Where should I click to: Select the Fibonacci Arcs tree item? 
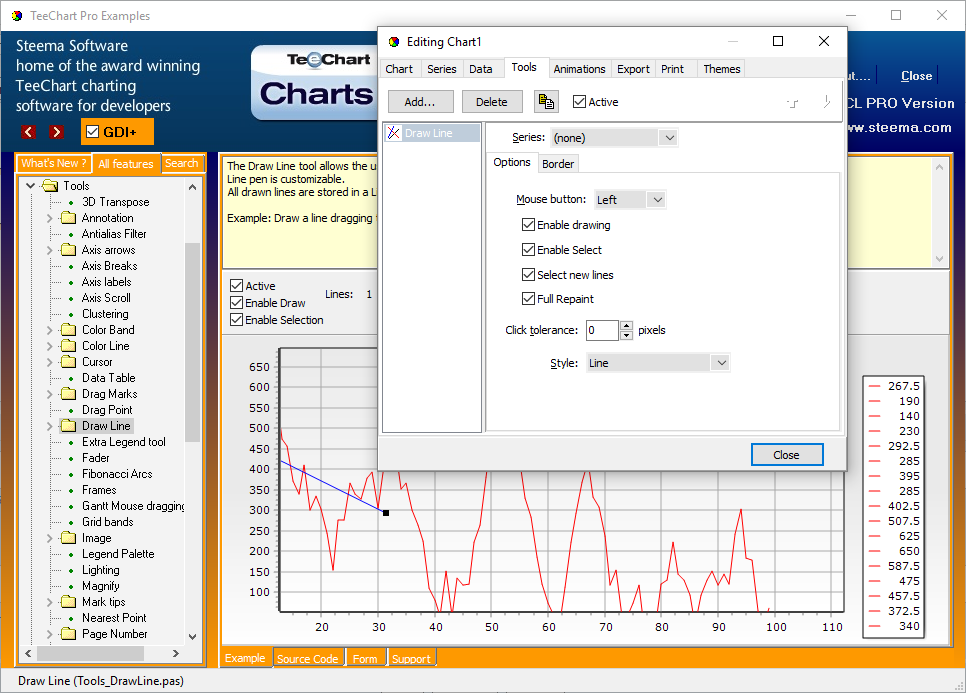(x=117, y=474)
